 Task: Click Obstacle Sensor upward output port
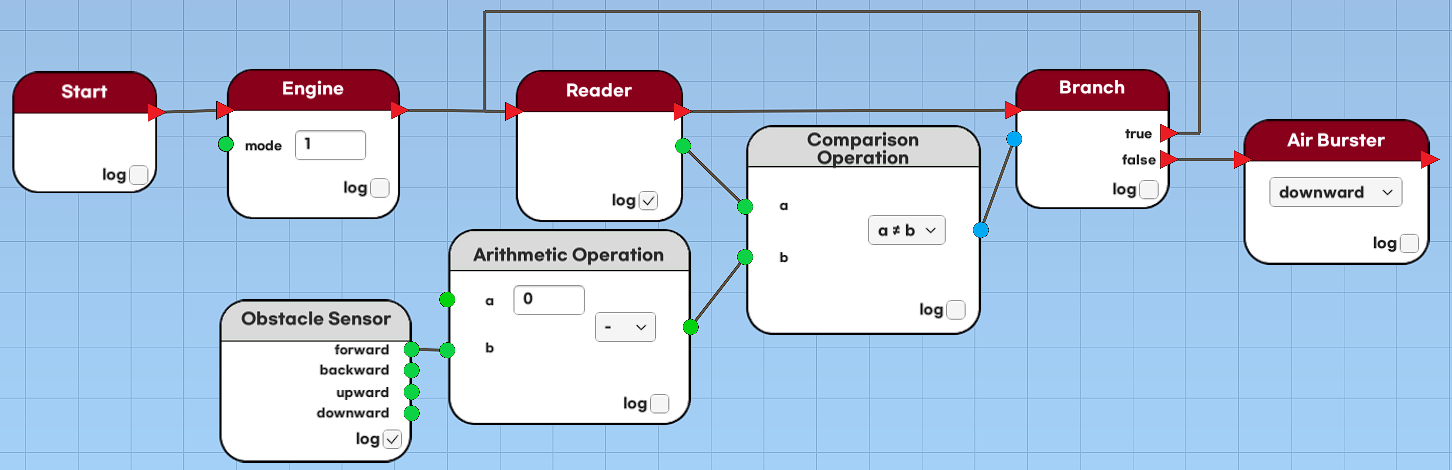(x=411, y=392)
